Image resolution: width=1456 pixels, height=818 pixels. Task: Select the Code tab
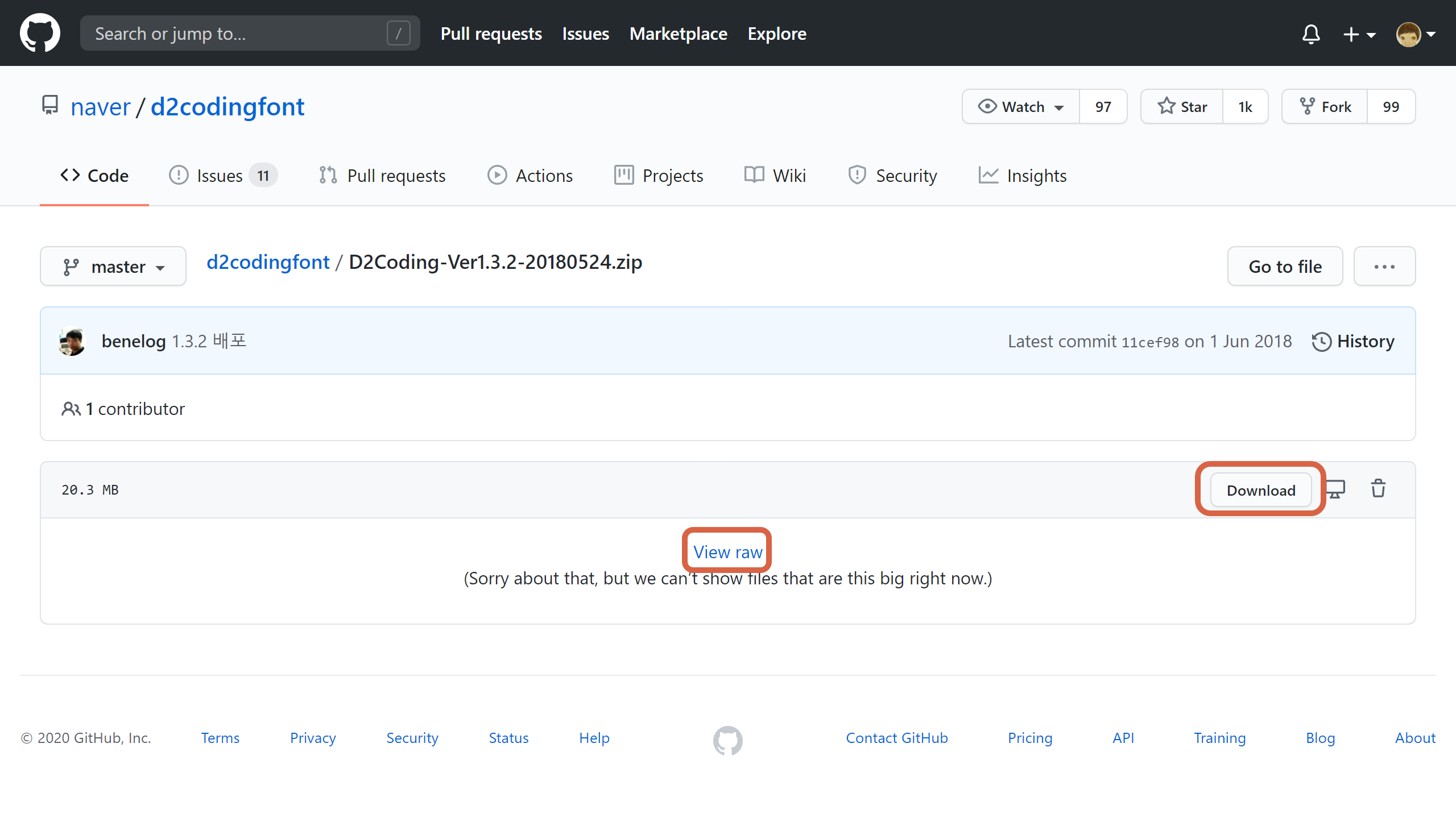tap(94, 176)
